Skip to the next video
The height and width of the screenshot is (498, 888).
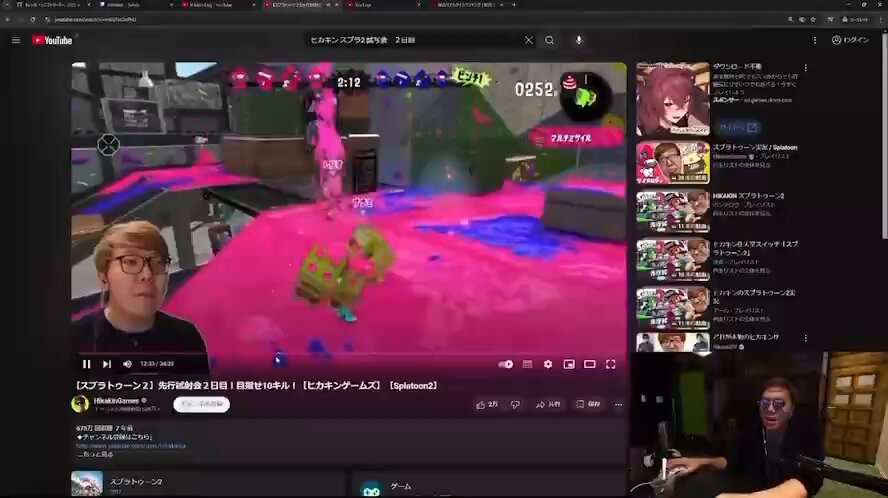tap(106, 364)
